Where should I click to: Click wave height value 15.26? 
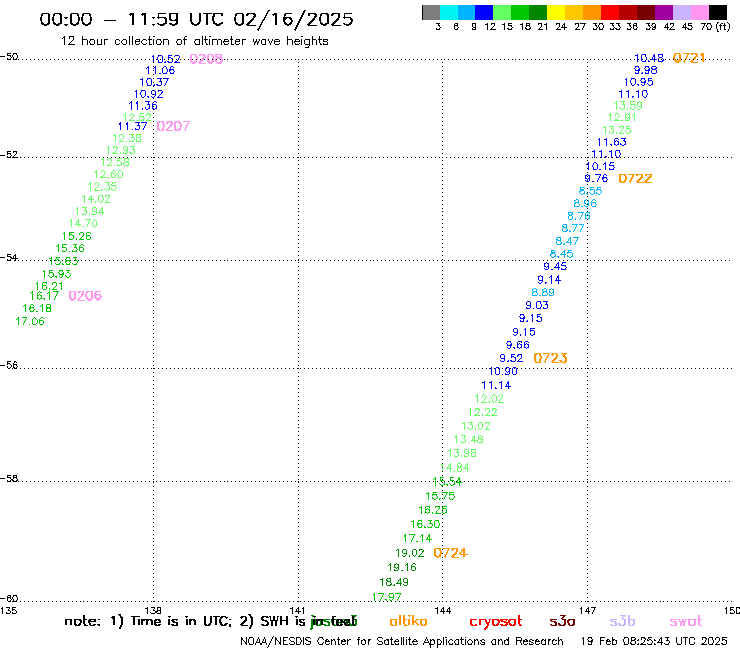tap(76, 236)
